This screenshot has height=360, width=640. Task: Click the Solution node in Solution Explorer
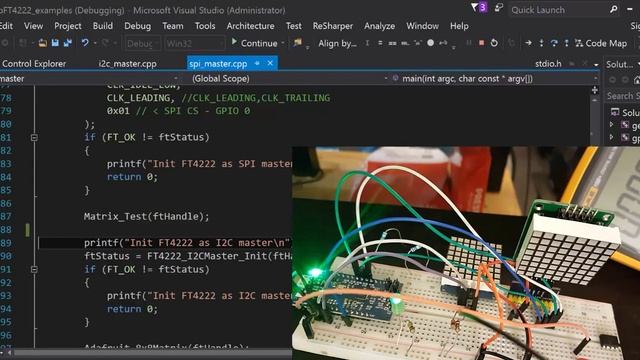coord(626,112)
